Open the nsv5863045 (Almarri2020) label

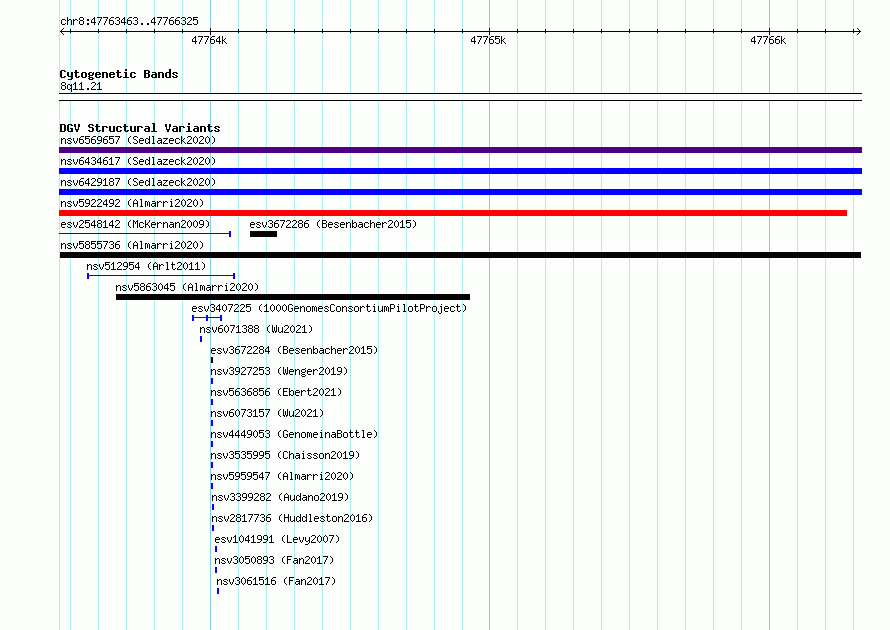click(187, 287)
